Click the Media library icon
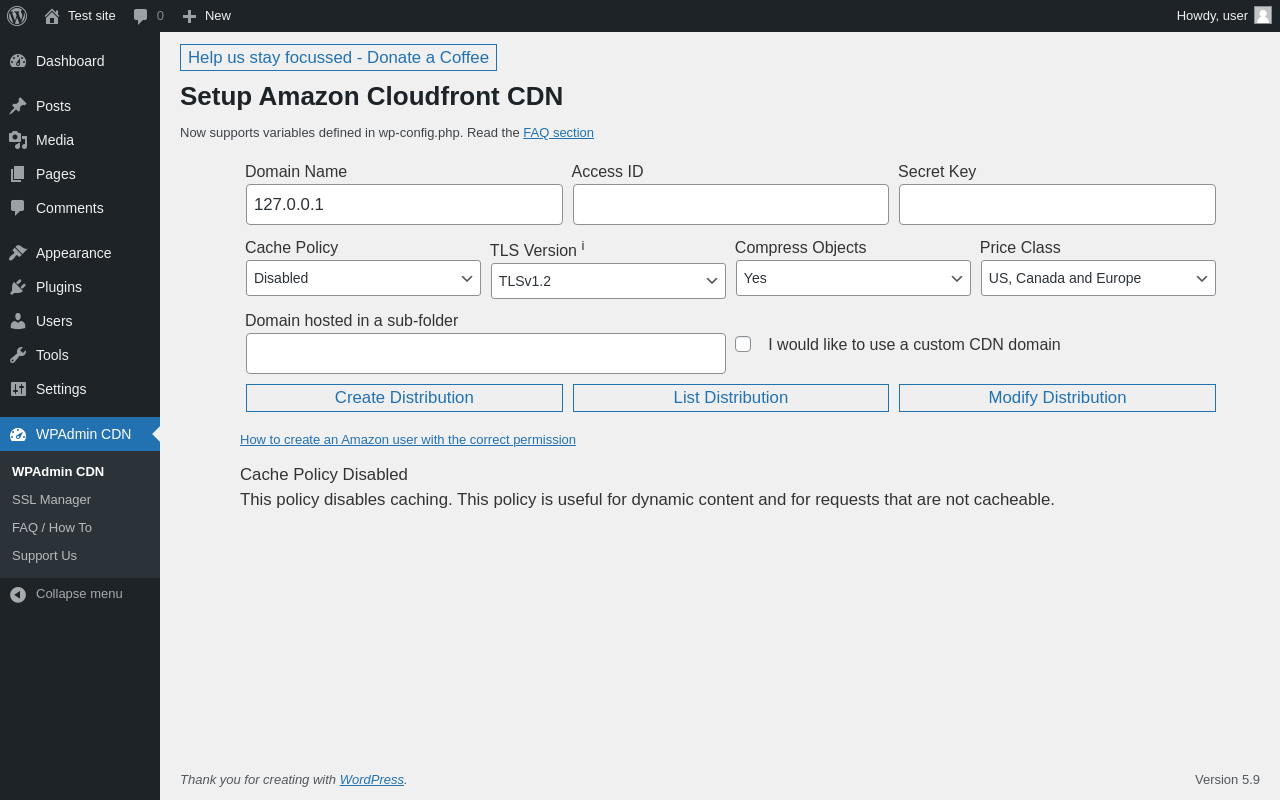 pos(18,140)
